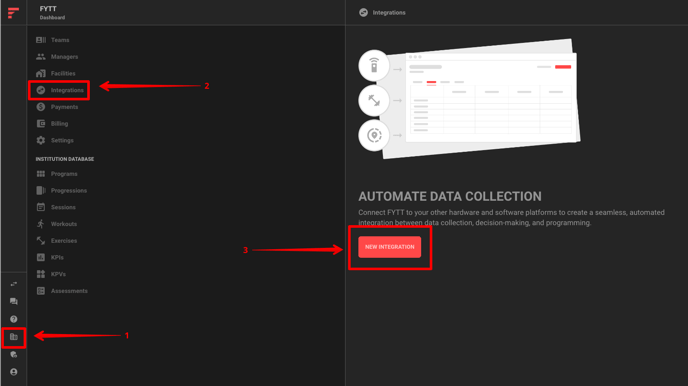Click the KPVs widgets icon
Image resolution: width=688 pixels, height=386 pixels.
pos(41,274)
